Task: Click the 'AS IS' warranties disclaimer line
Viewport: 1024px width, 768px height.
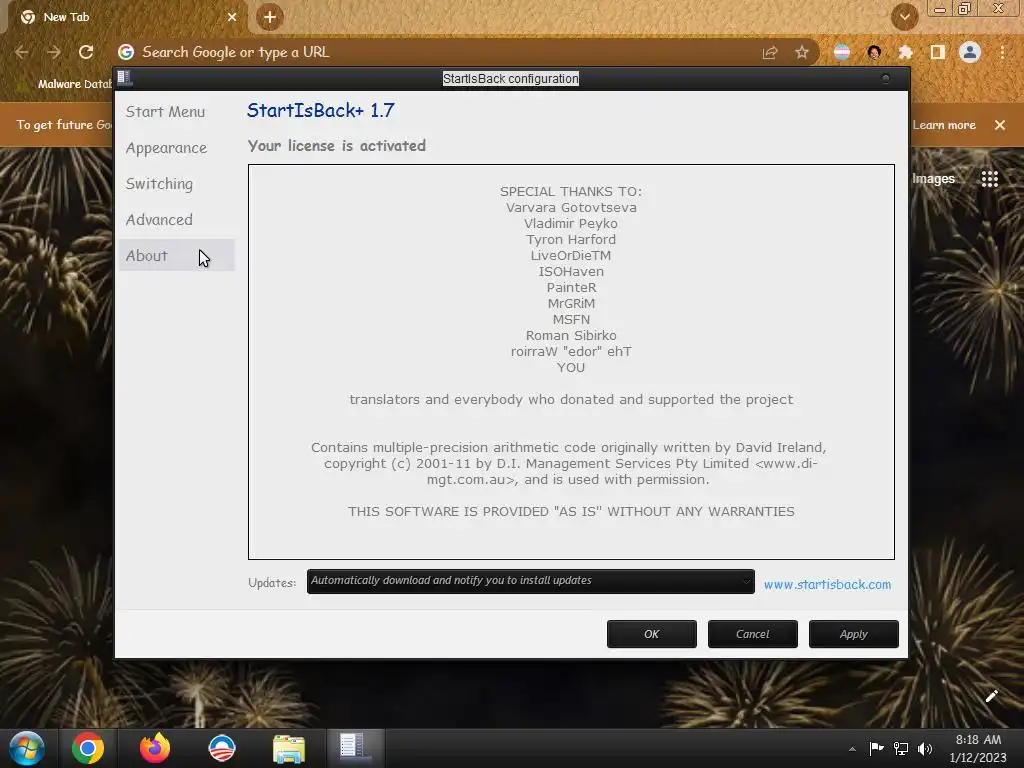Action: coord(571,511)
